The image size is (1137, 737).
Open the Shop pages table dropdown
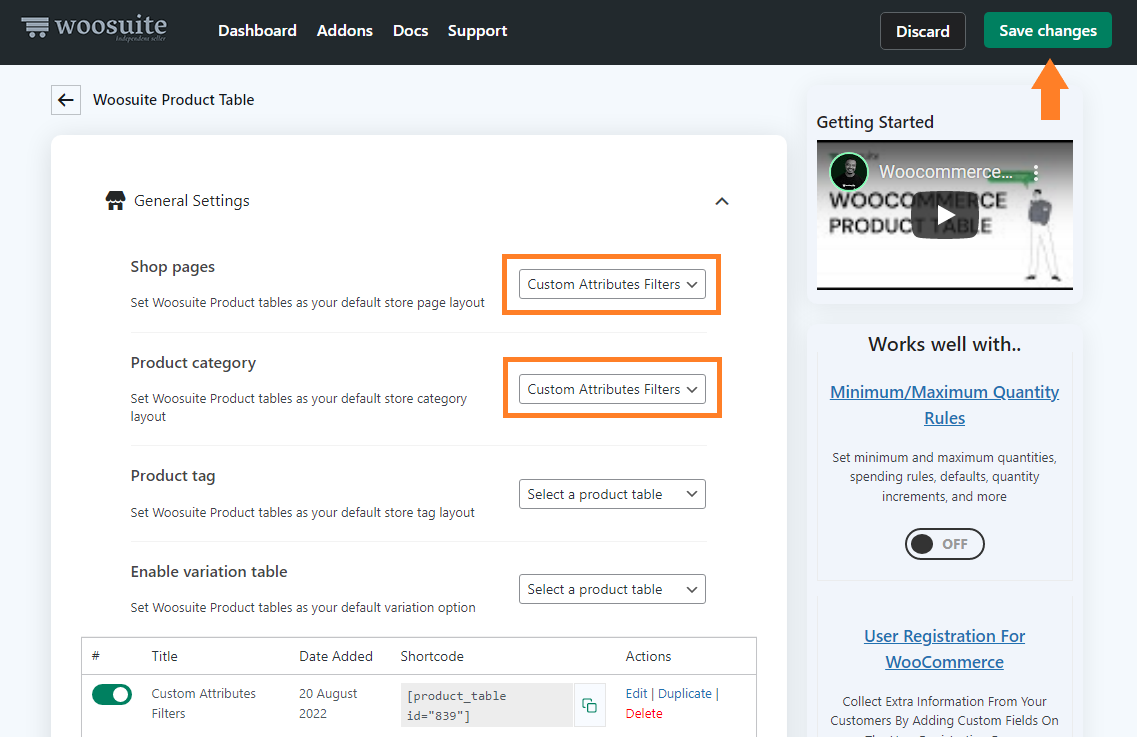pos(612,284)
